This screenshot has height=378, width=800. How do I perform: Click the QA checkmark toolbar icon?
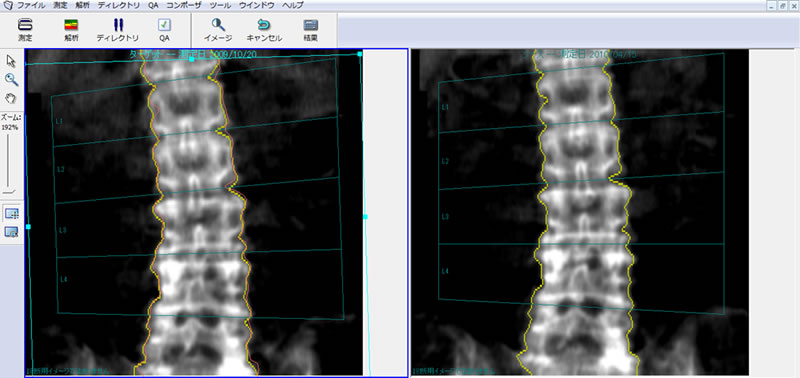point(164,24)
